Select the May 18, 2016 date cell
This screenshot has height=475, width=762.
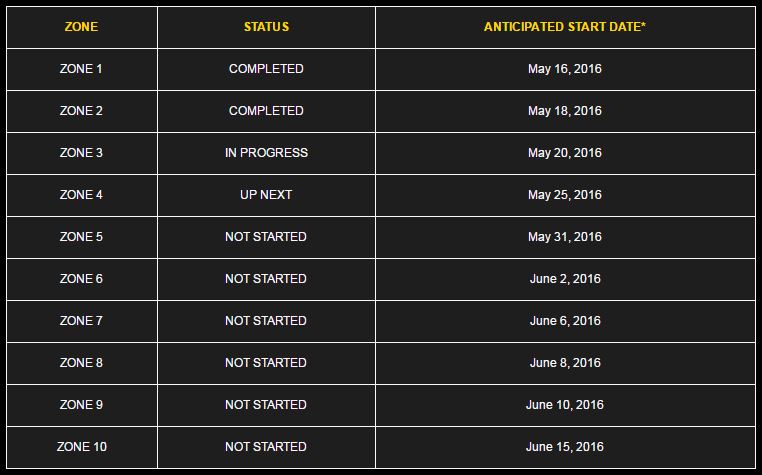565,111
